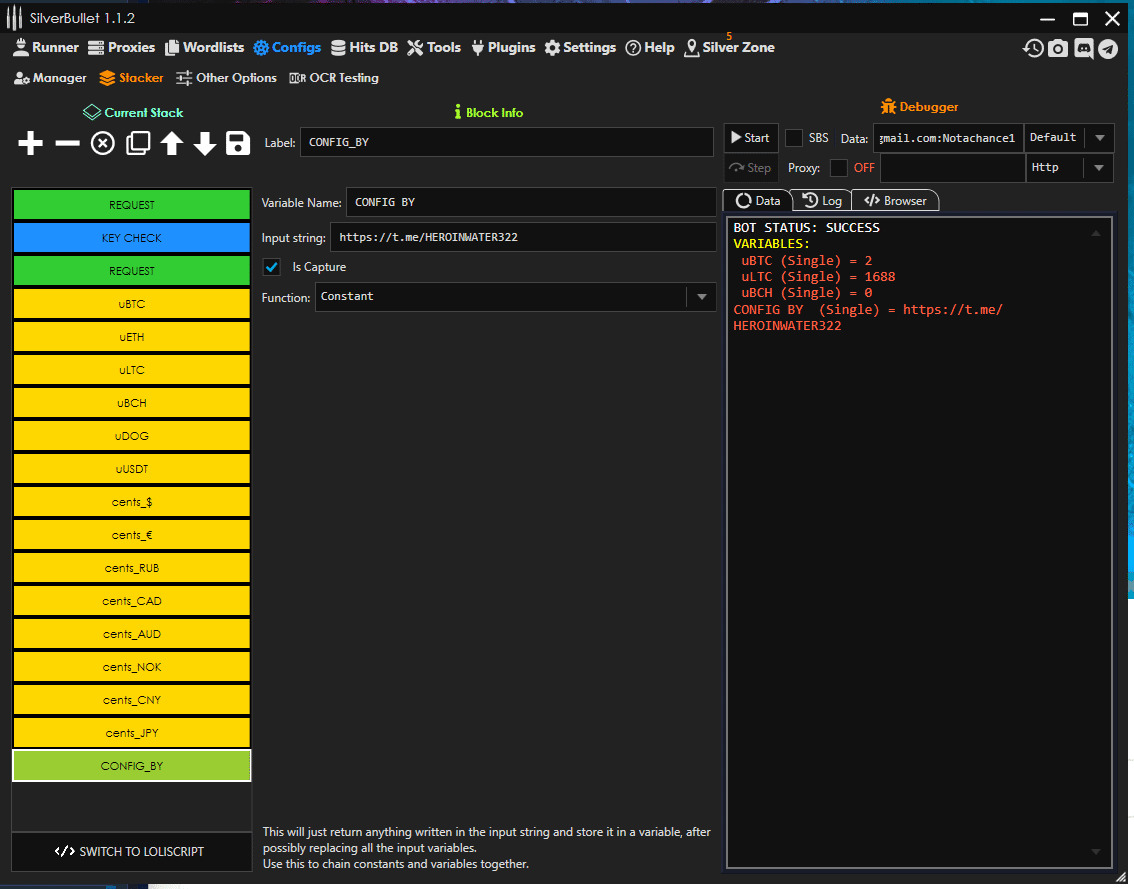Toggle the Proxy checkbox in the debugger
Image resolution: width=1134 pixels, height=889 pixels.
click(x=839, y=168)
